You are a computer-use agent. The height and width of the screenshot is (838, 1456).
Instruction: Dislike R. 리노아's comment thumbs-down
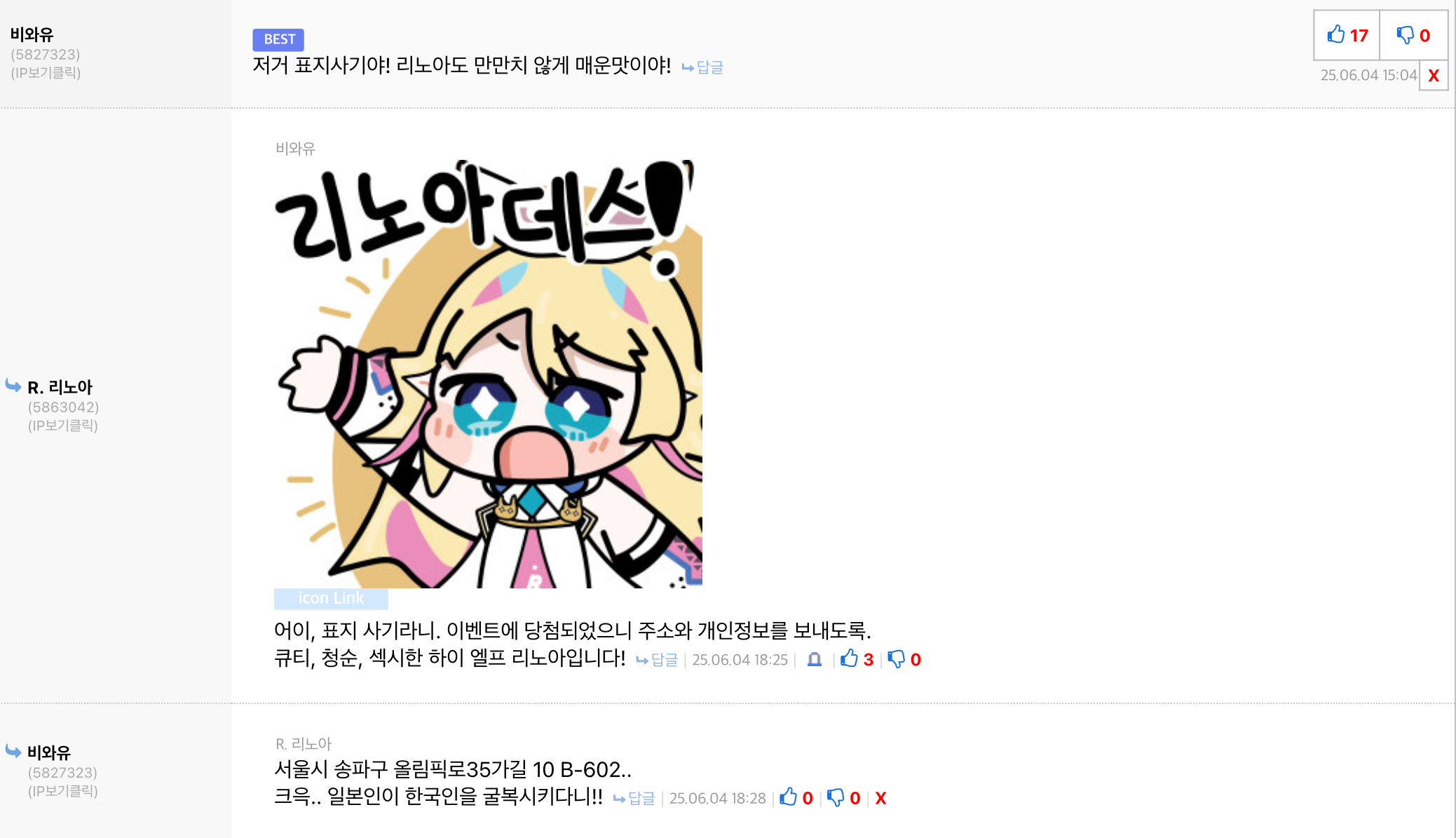(904, 659)
